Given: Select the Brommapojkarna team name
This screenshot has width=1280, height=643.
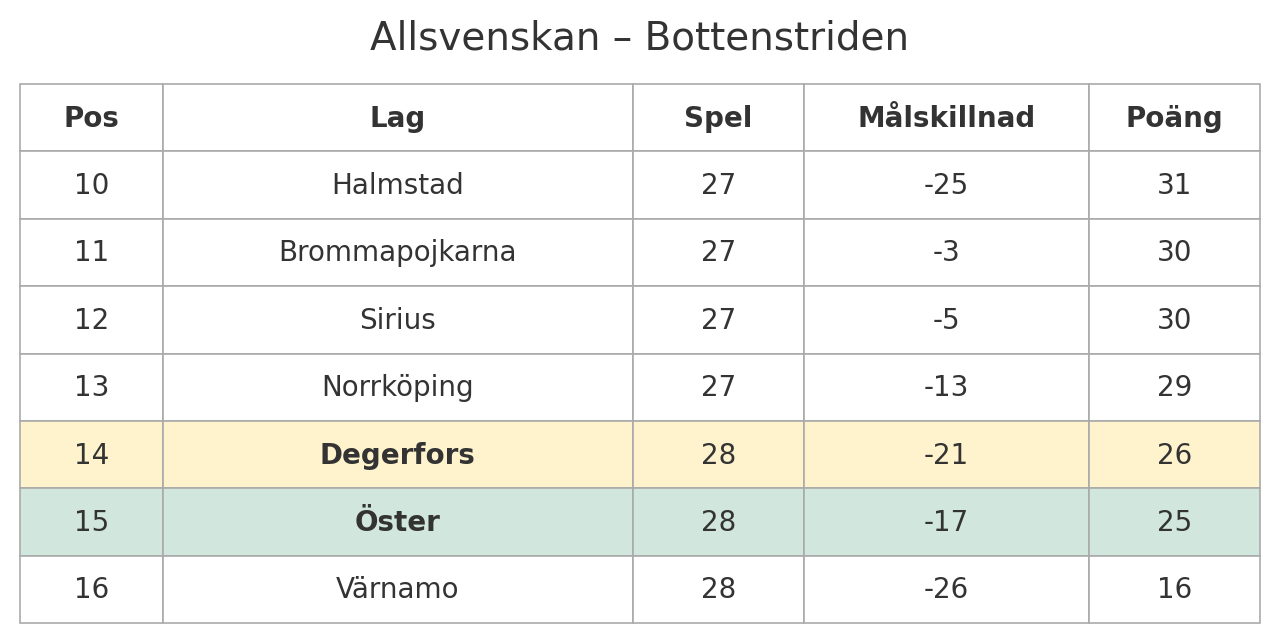Looking at the screenshot, I should pyautogui.click(x=397, y=252).
